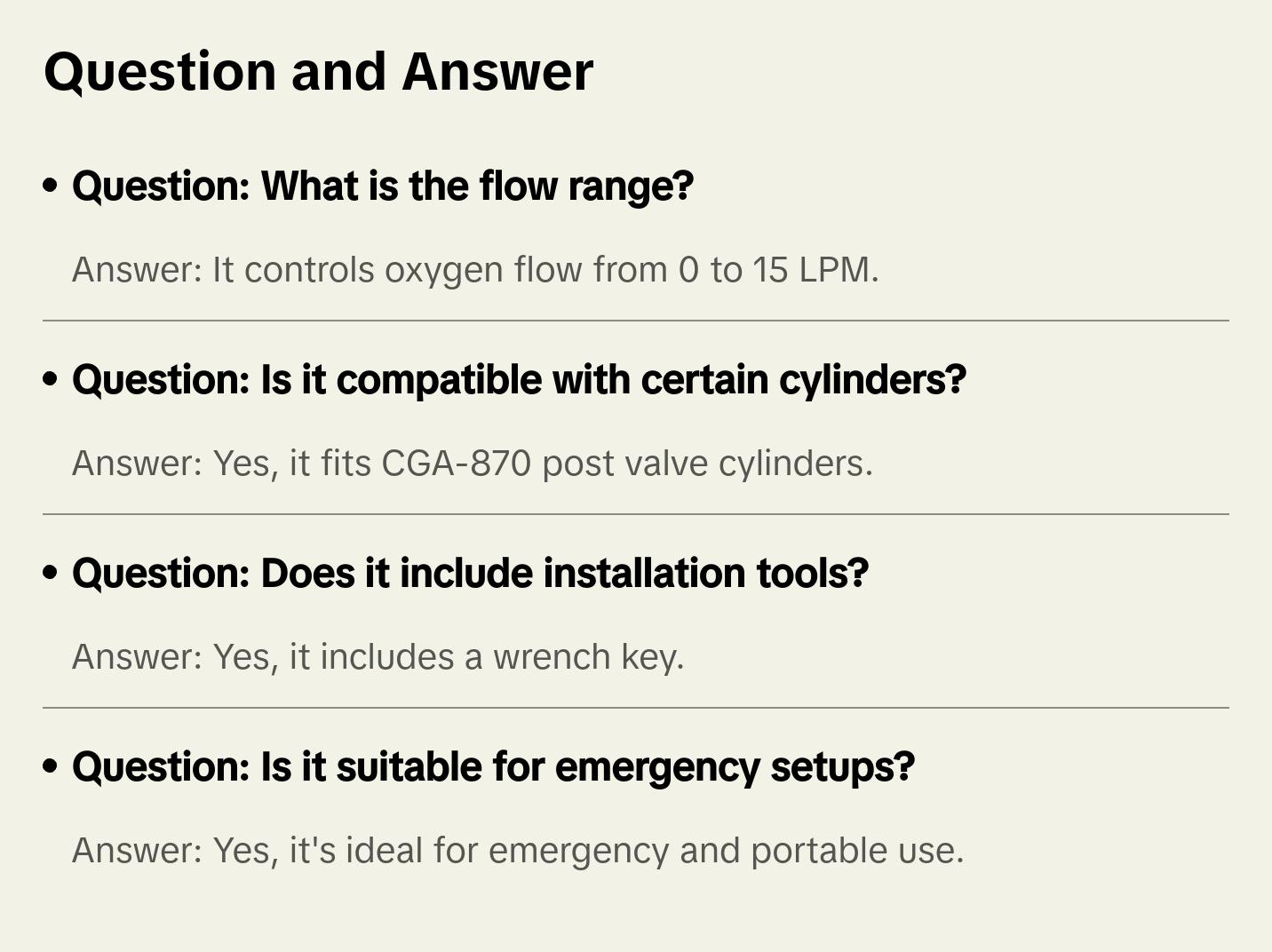Click the bullet beside the installation tools question
Screen dimensions: 1272x952
[x=51, y=574]
